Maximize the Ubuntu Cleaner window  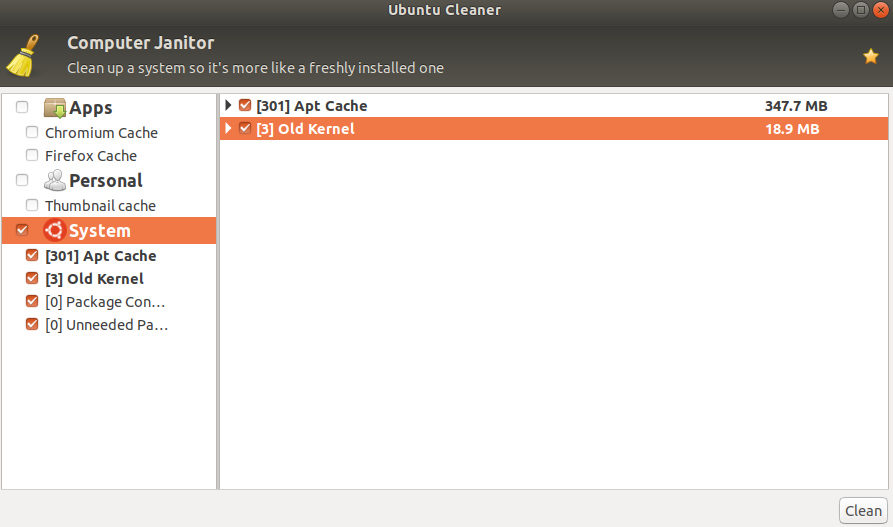(861, 10)
